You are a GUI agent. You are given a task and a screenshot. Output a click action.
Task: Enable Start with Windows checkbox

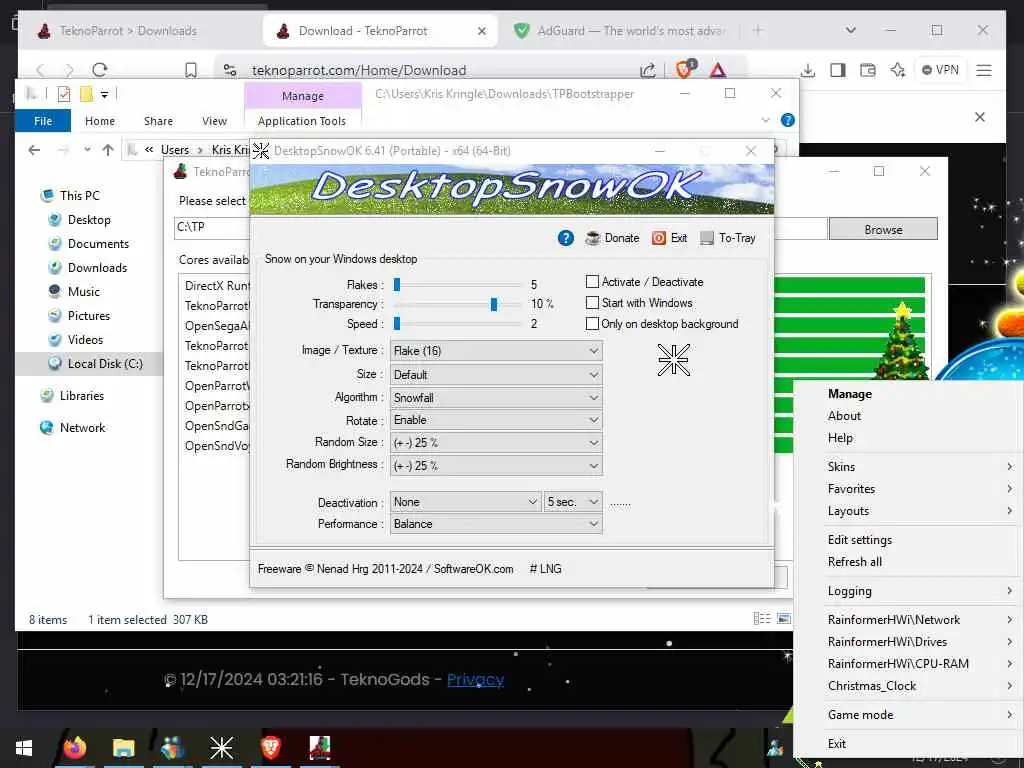(592, 302)
